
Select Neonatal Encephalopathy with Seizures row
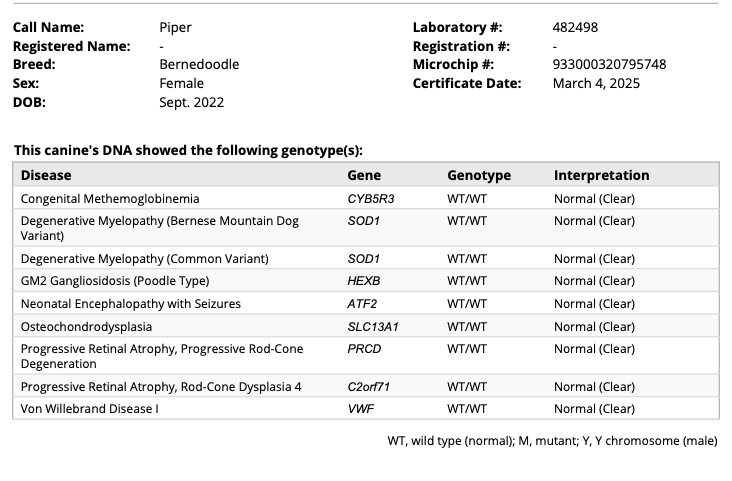click(x=130, y=304)
